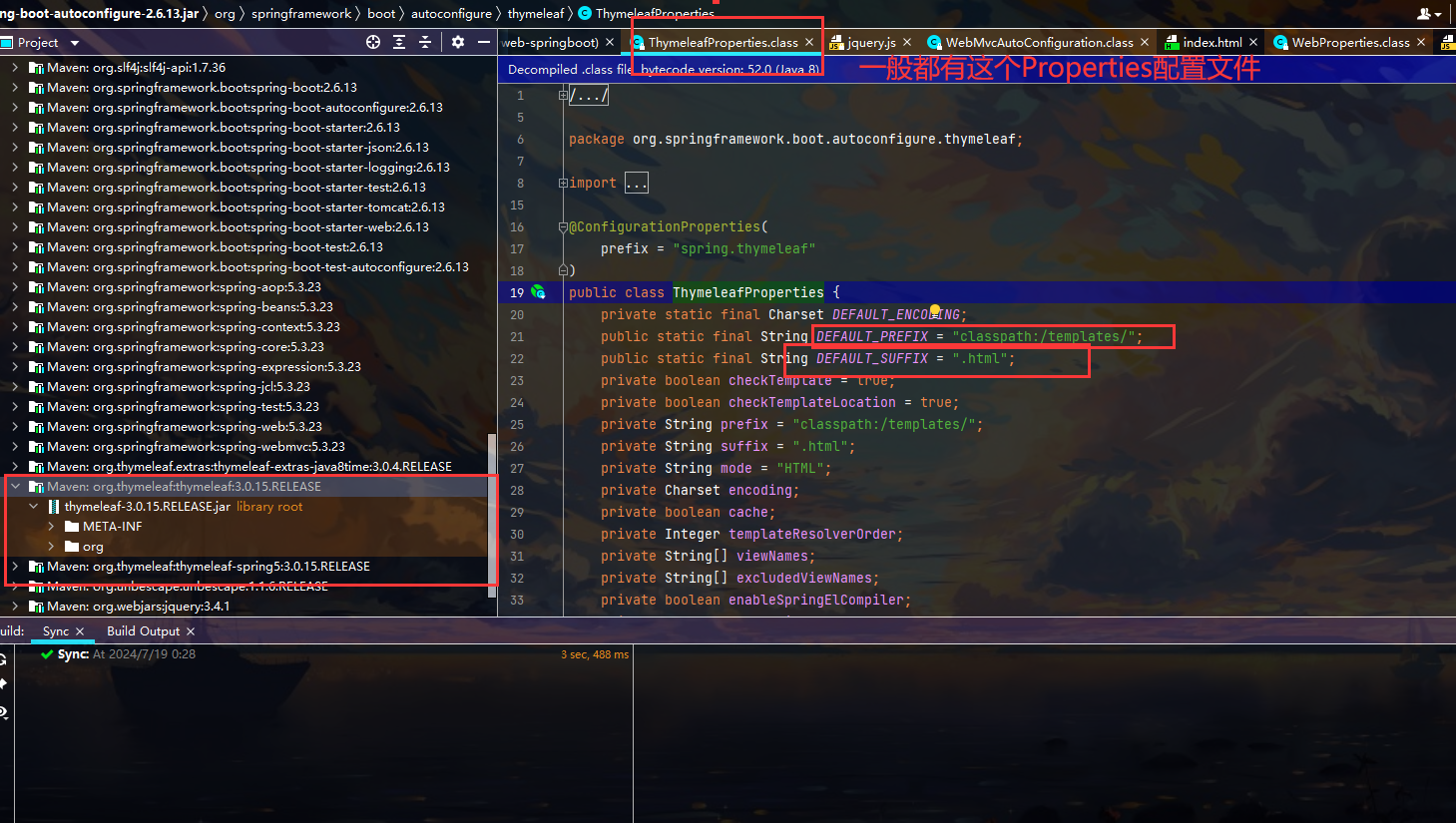Expand the Maven org.webjars:jquery:3.4.1 node
1456x823 pixels.
[x=15, y=607]
